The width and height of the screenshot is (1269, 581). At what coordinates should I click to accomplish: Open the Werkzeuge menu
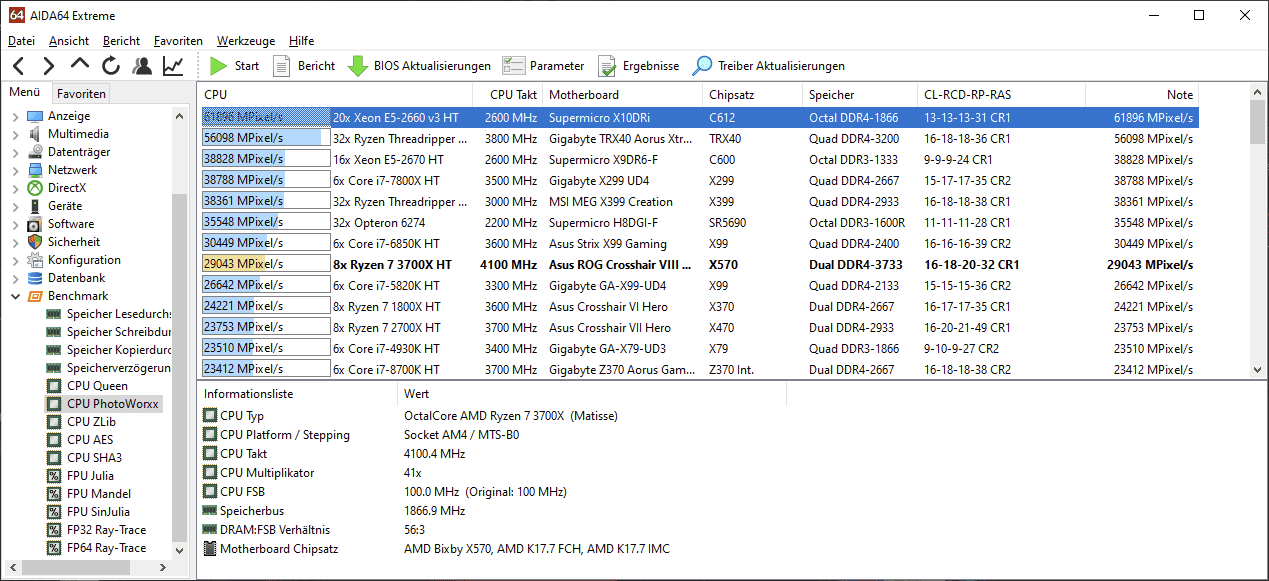(245, 41)
